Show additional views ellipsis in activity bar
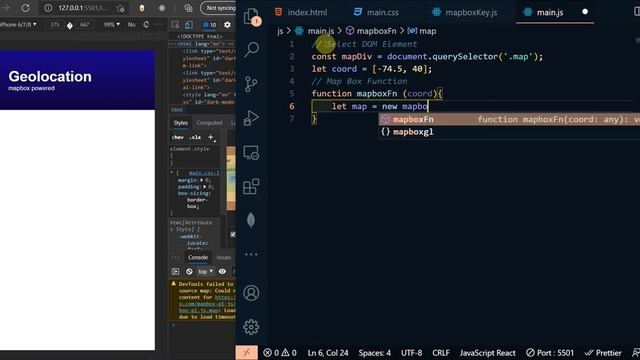 click(251, 254)
